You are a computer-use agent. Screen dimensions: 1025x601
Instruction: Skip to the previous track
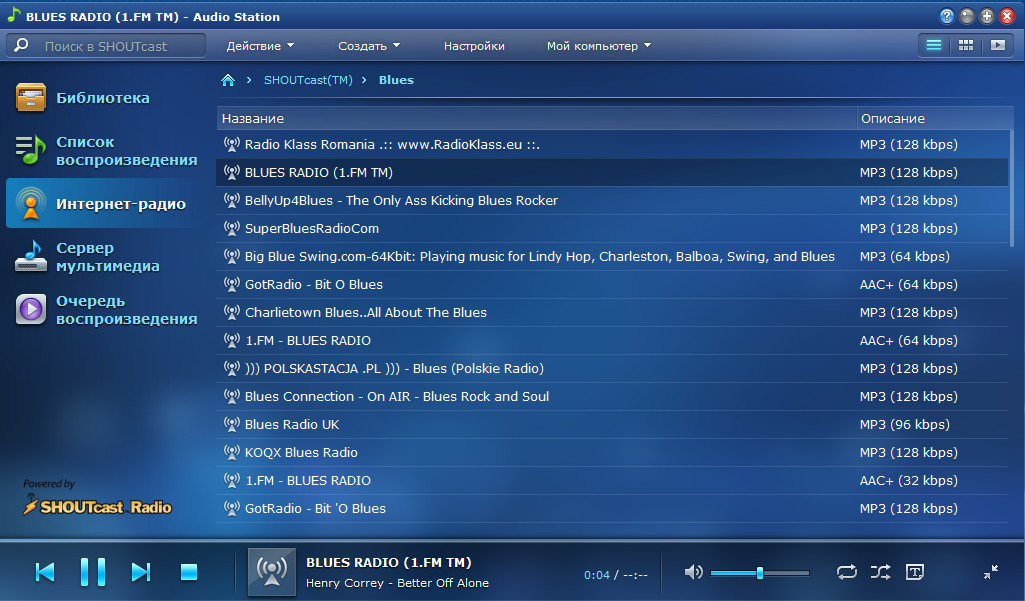[x=45, y=572]
